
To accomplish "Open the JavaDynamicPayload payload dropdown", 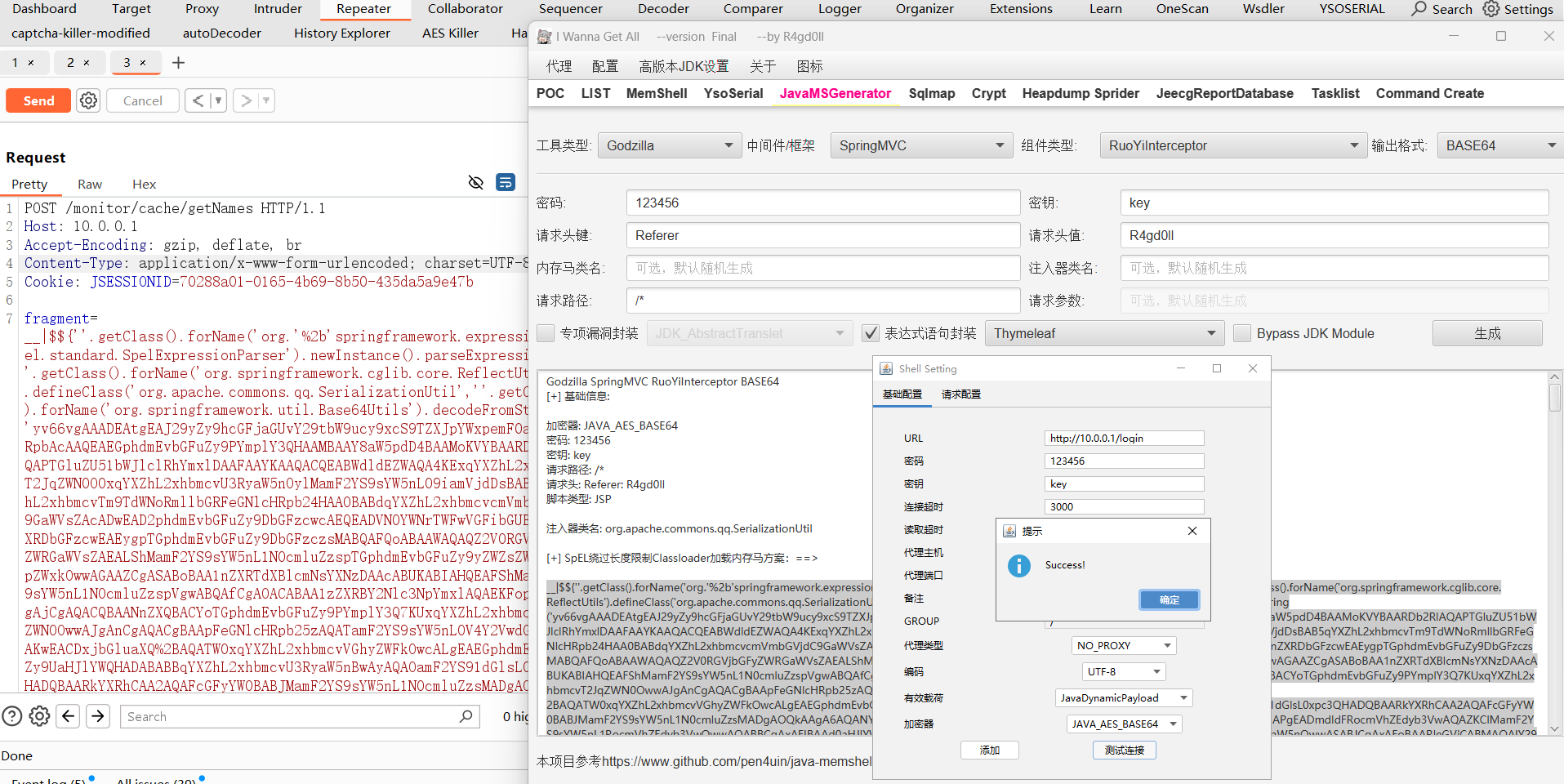I will [1124, 698].
